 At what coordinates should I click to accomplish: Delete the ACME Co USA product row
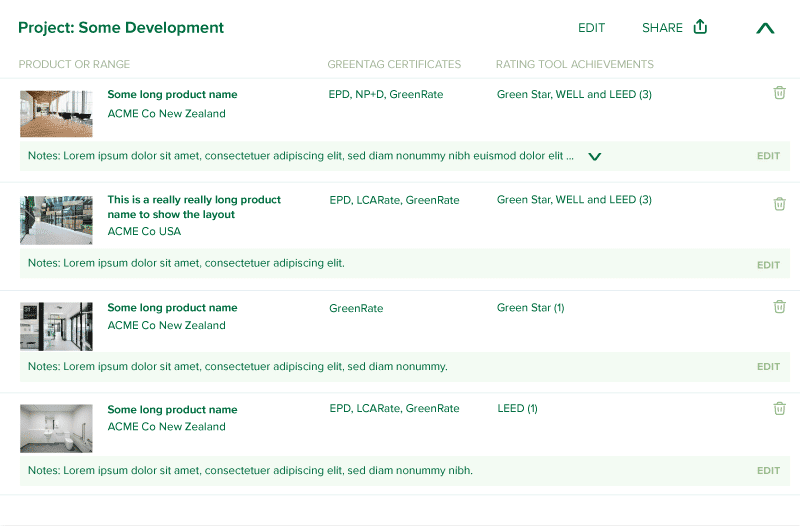point(779,204)
